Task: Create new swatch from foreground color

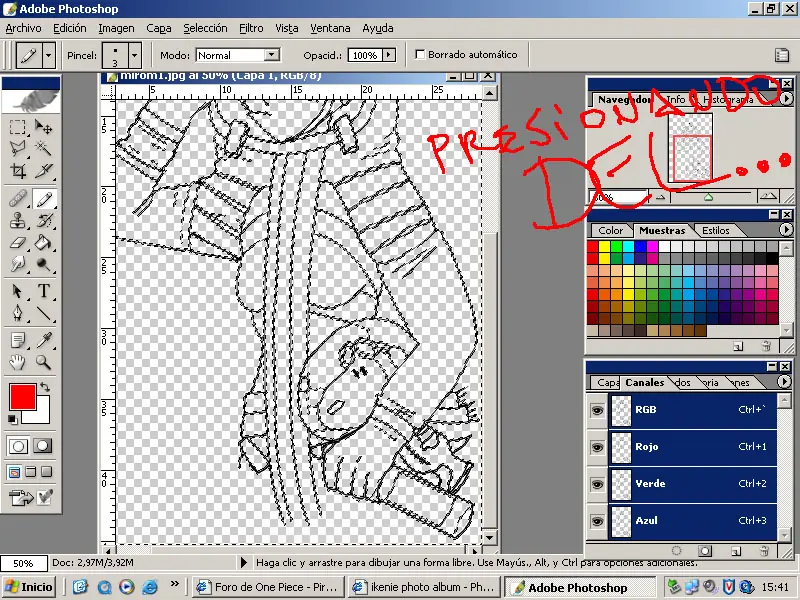Action: 738,346
